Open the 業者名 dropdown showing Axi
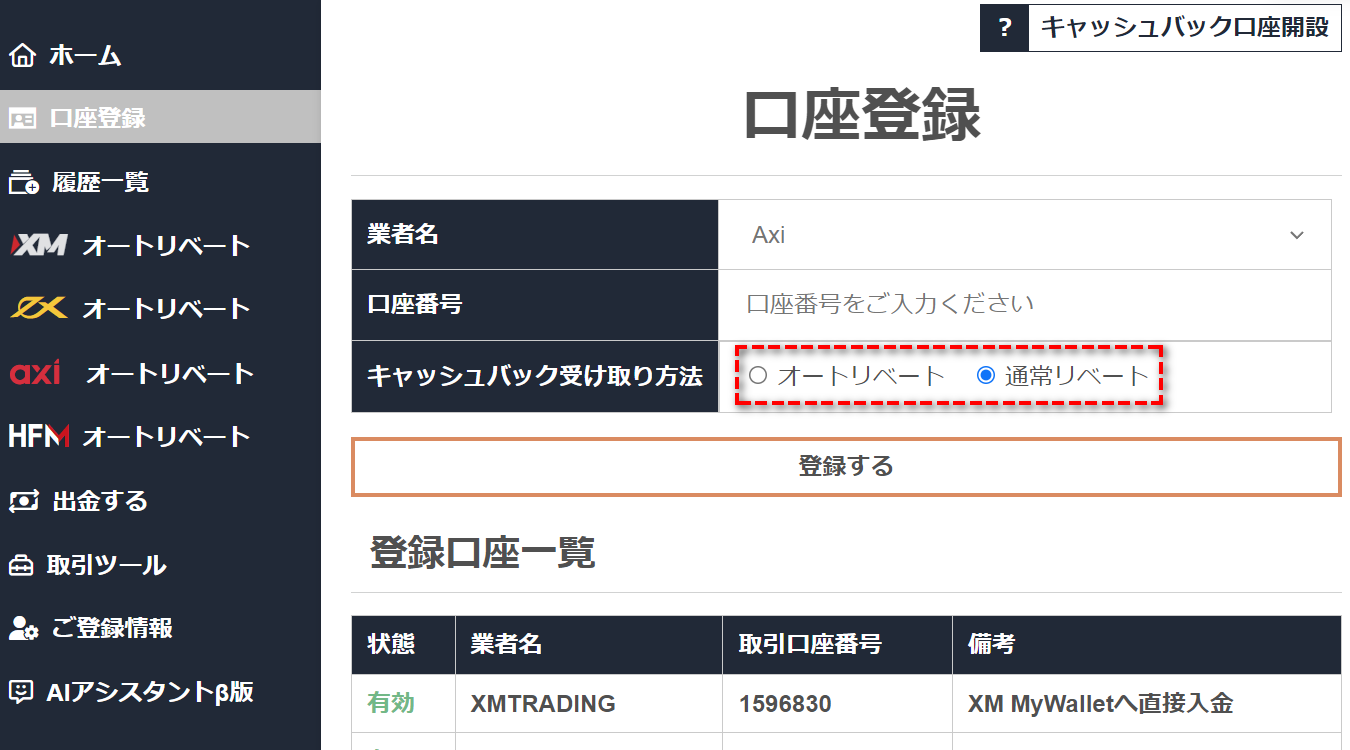Image resolution: width=1350 pixels, height=750 pixels. (1025, 235)
